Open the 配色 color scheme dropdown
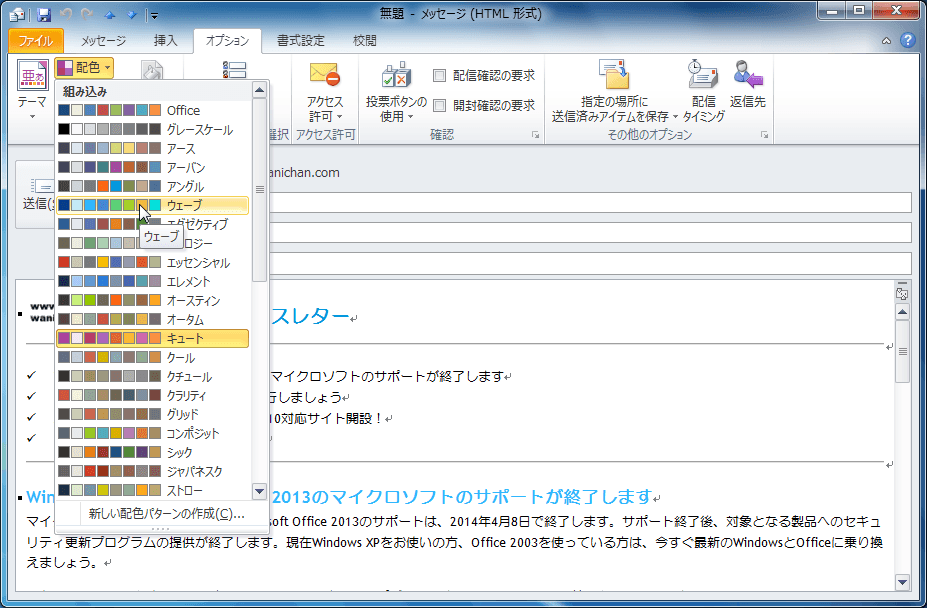Screen dimensions: 927x608 click(85, 67)
